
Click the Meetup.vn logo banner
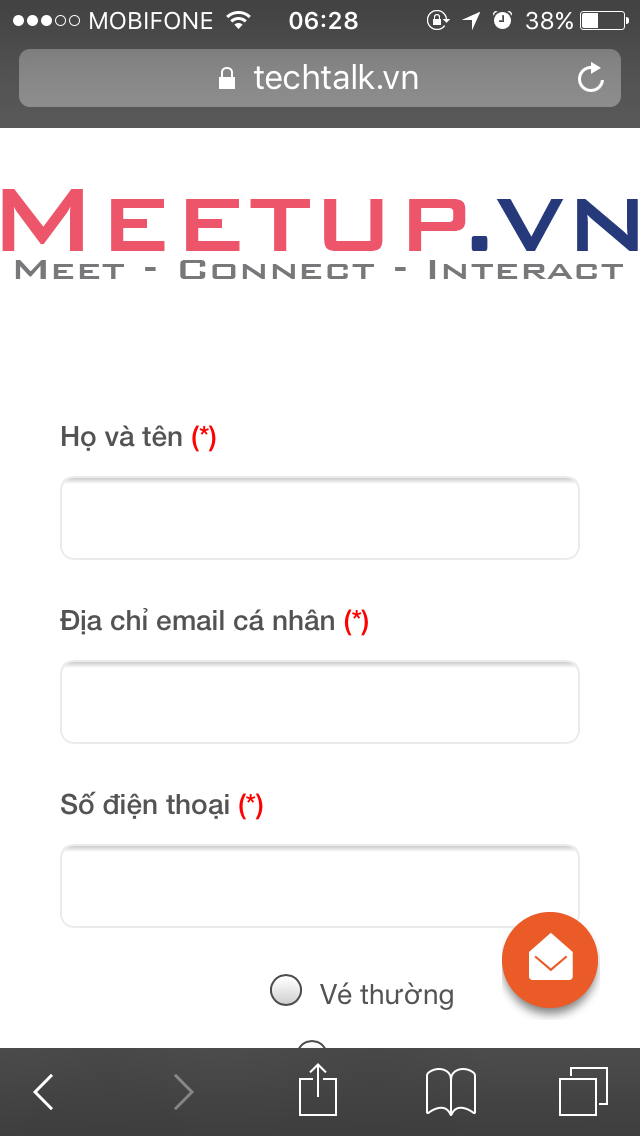320,234
